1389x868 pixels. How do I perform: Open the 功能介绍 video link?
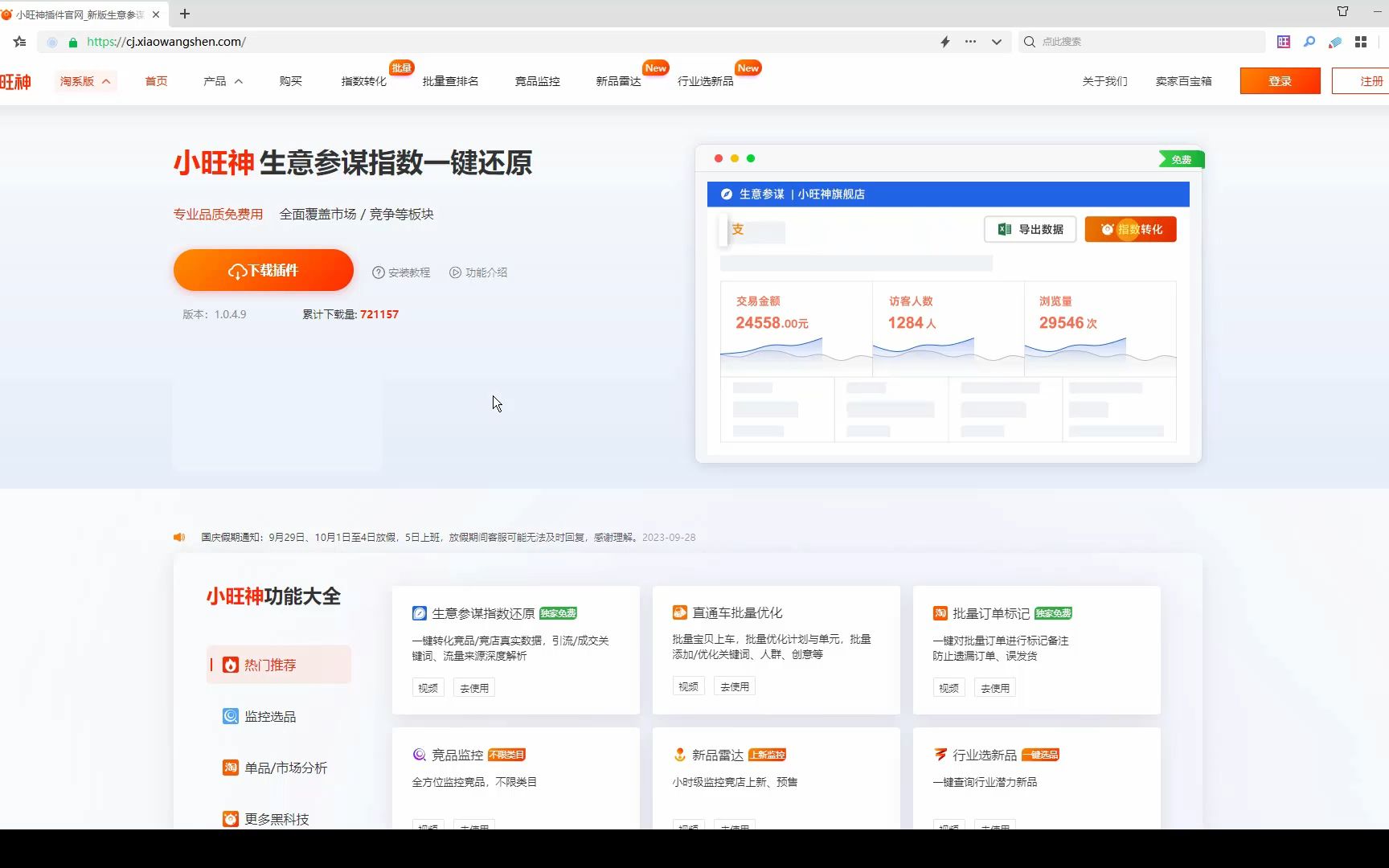[478, 272]
